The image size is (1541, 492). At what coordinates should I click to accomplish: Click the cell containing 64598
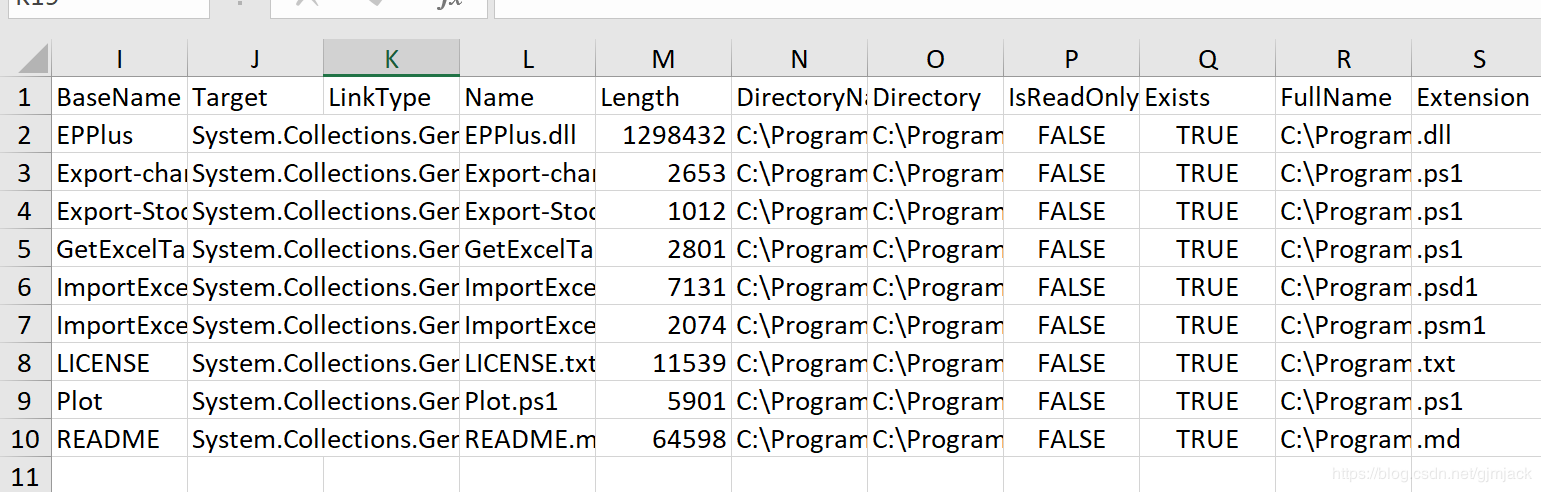(x=663, y=439)
